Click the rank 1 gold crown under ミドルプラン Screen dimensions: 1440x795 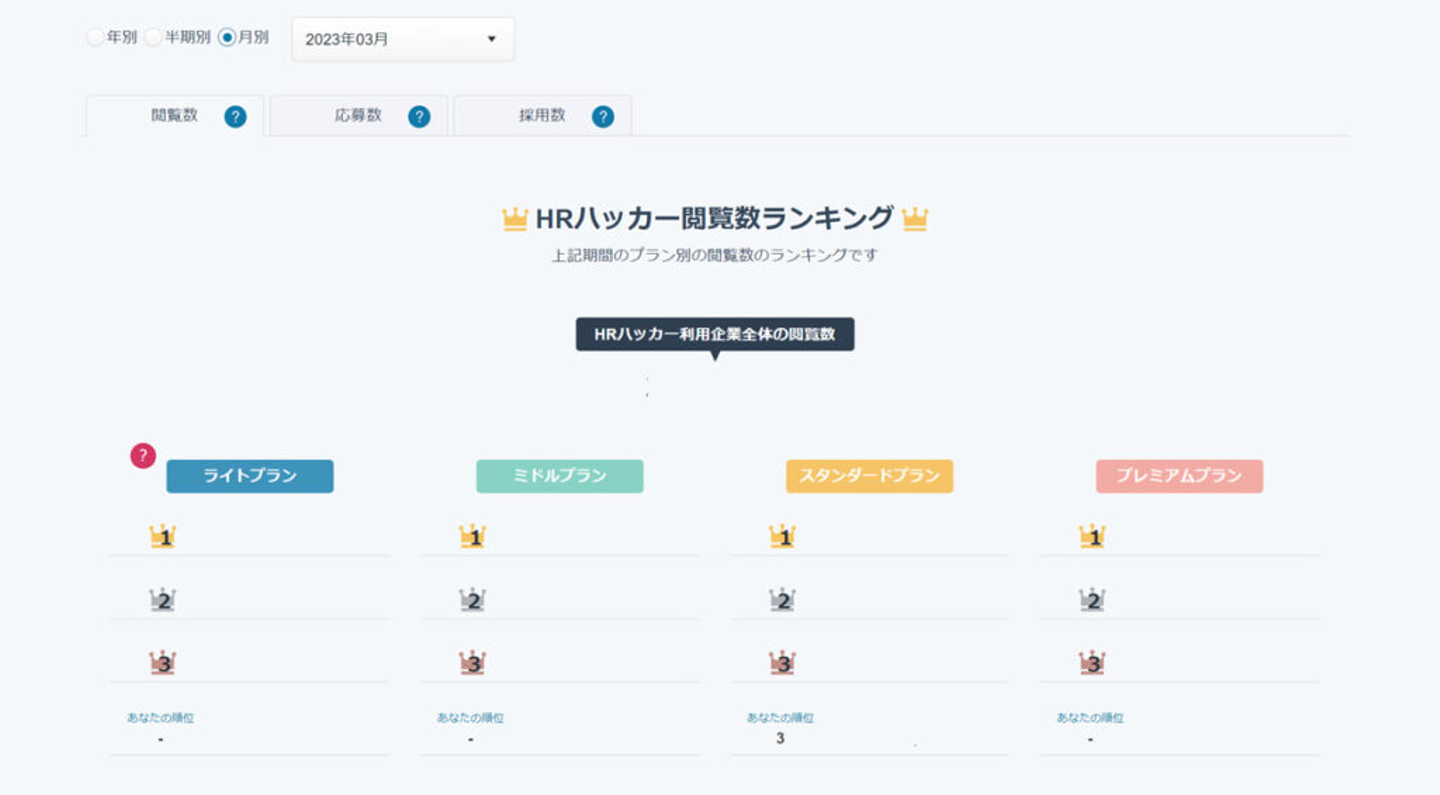pos(472,537)
